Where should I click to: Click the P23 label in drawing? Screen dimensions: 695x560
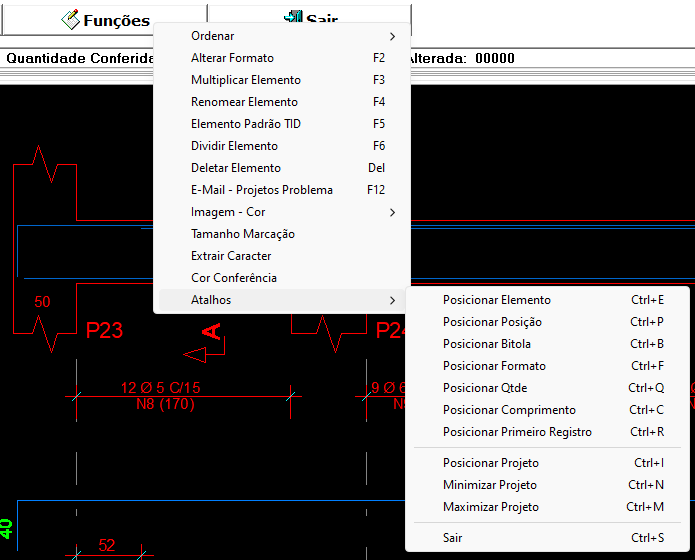point(104,331)
